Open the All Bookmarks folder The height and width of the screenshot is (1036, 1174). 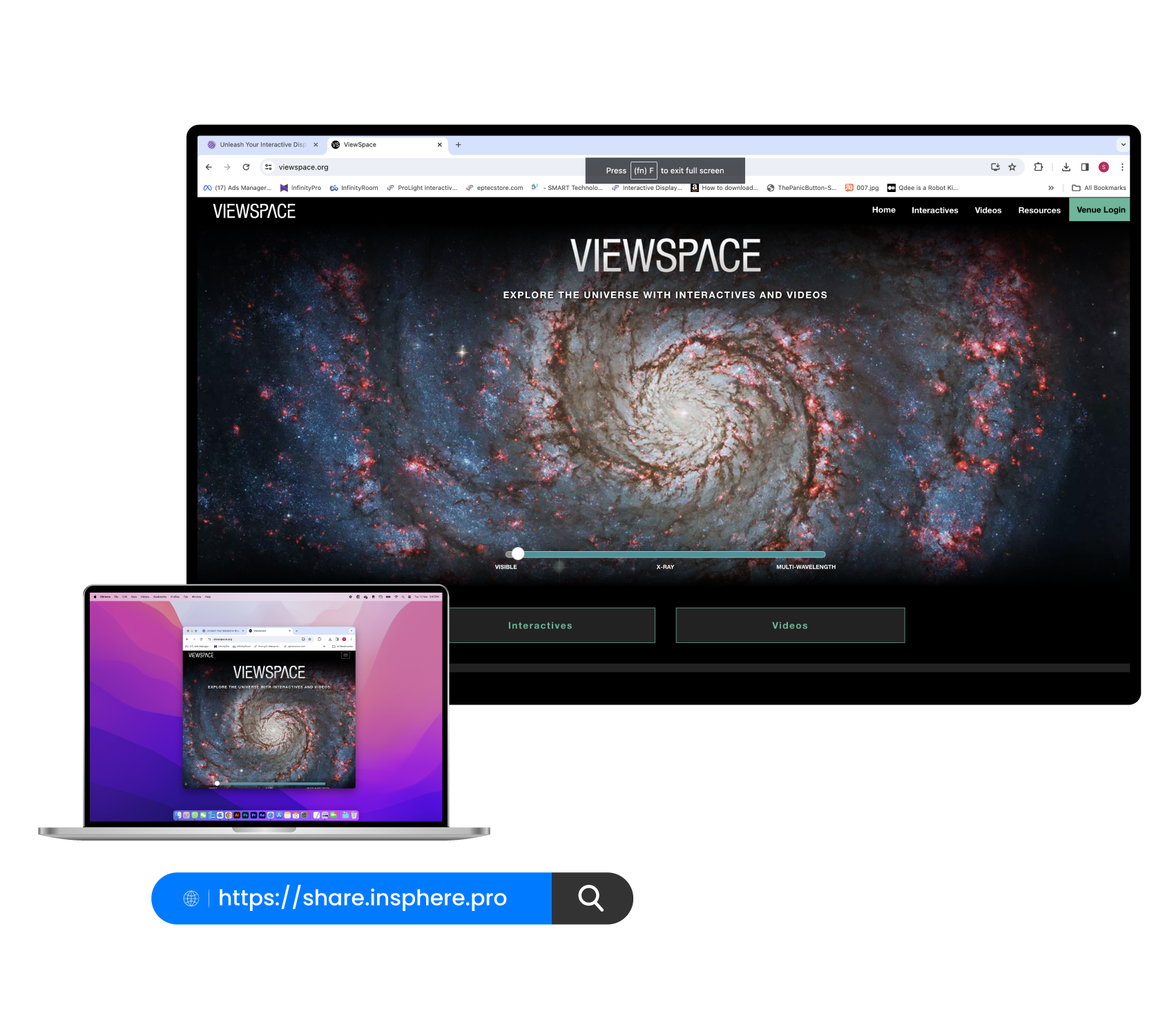1099,188
